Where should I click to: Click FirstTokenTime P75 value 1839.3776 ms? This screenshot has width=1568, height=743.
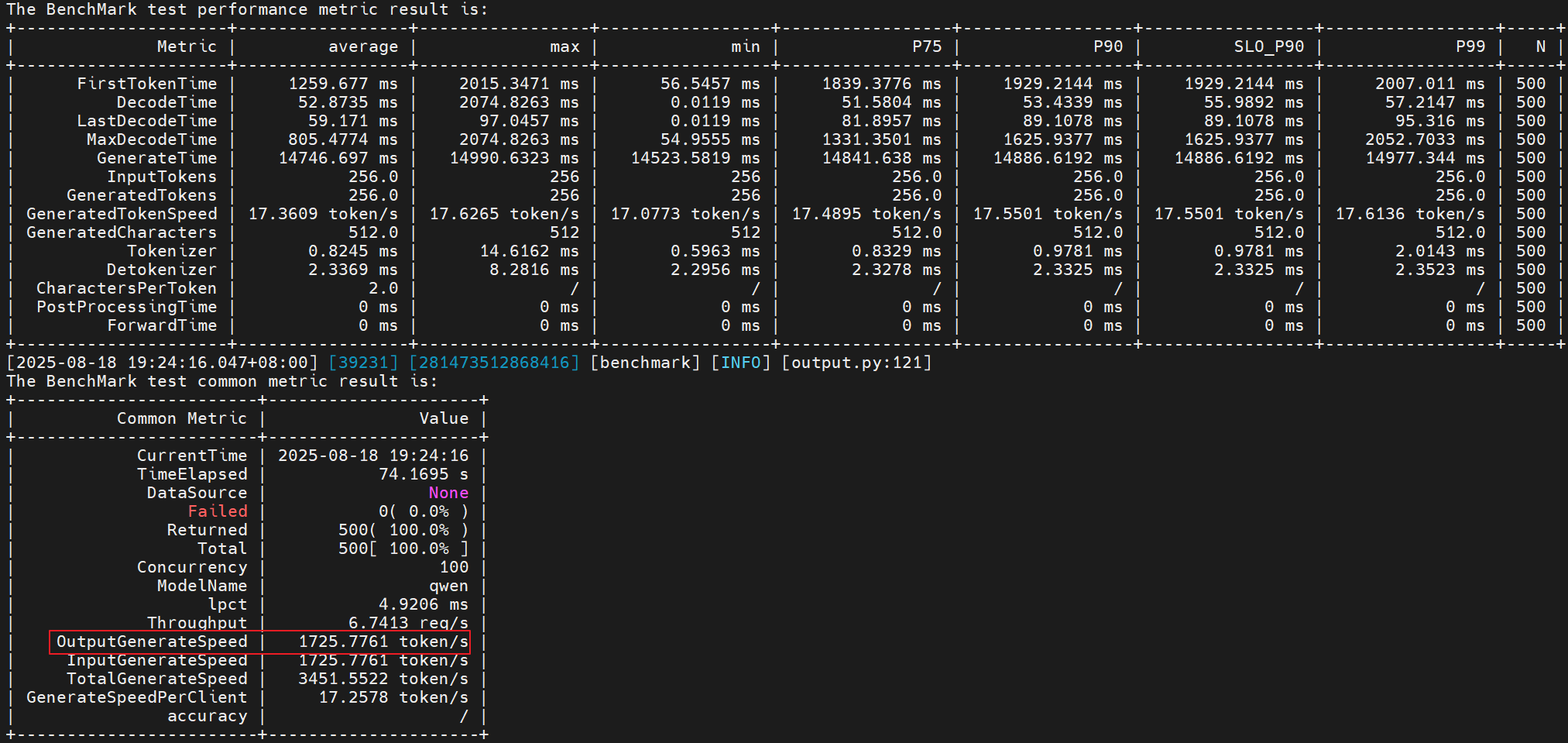[882, 84]
